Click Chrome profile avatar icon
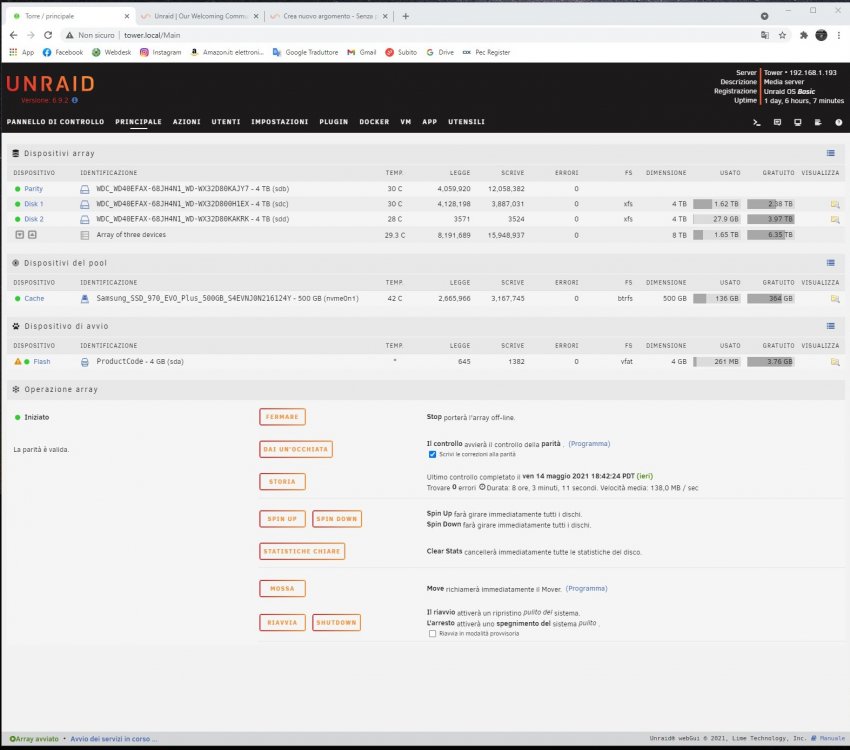This screenshot has width=850, height=750. coord(821,35)
